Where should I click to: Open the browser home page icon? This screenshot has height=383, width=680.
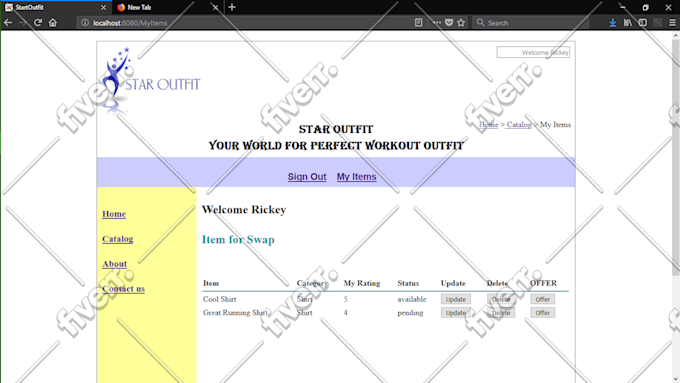52,23
